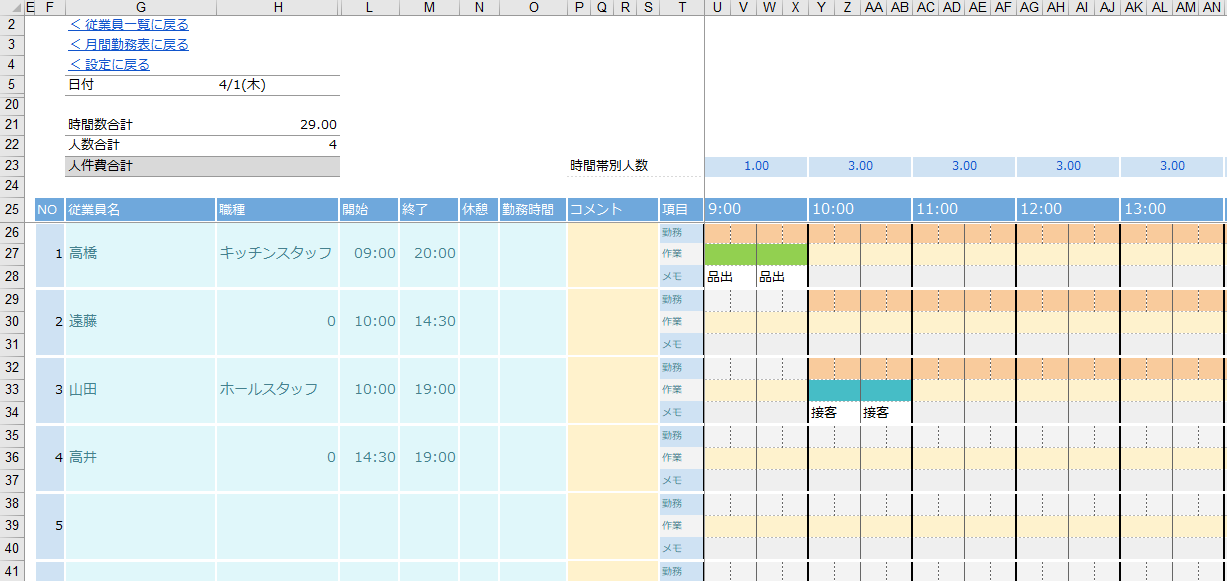Select the 13:00 time header cell
This screenshot has width=1227, height=581.
(1171, 209)
